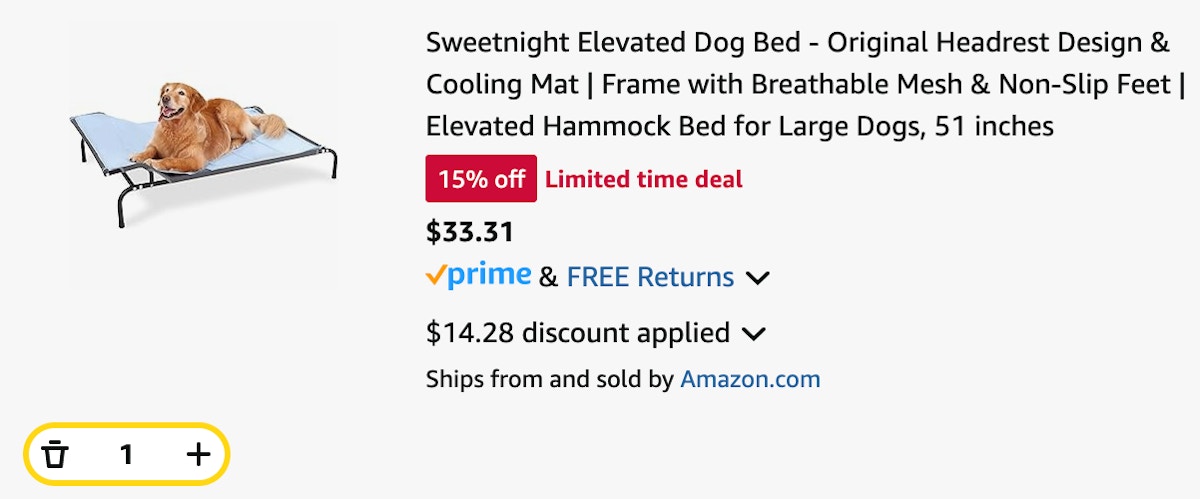Increase quantity with the plus icon
The height and width of the screenshot is (499, 1200).
[x=199, y=455]
